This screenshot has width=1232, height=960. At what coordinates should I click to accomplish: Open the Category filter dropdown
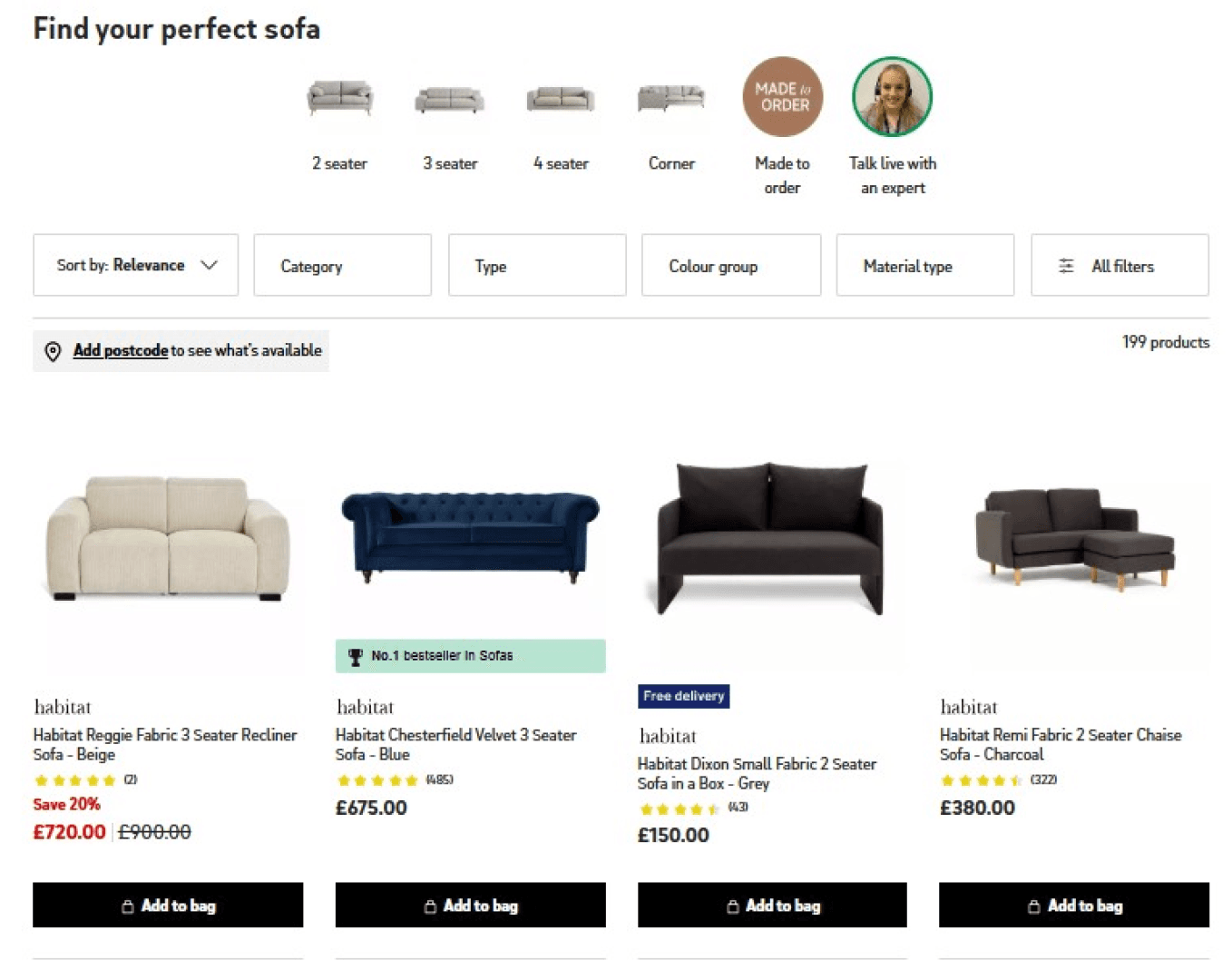click(342, 265)
